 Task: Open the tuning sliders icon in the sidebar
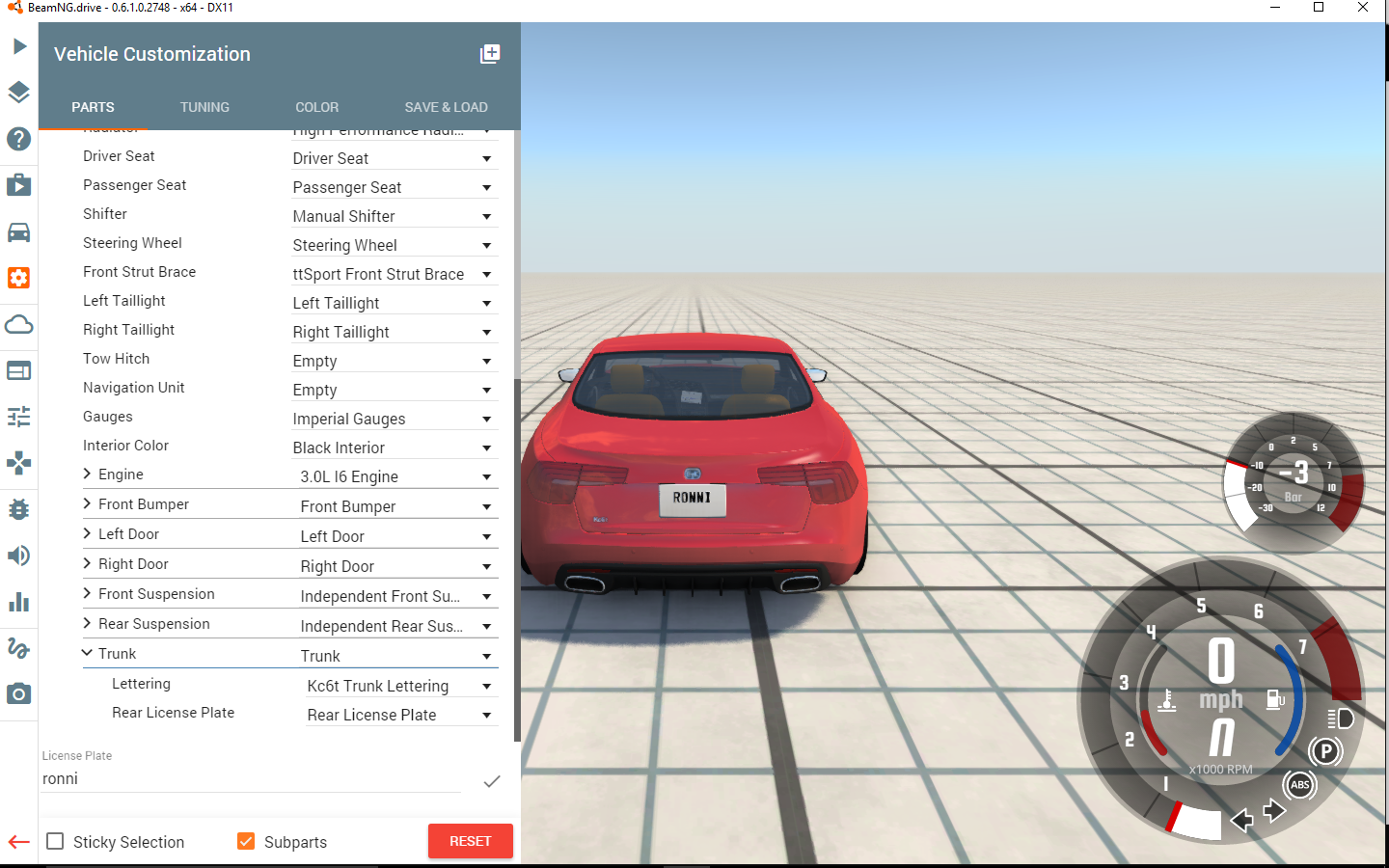click(19, 417)
